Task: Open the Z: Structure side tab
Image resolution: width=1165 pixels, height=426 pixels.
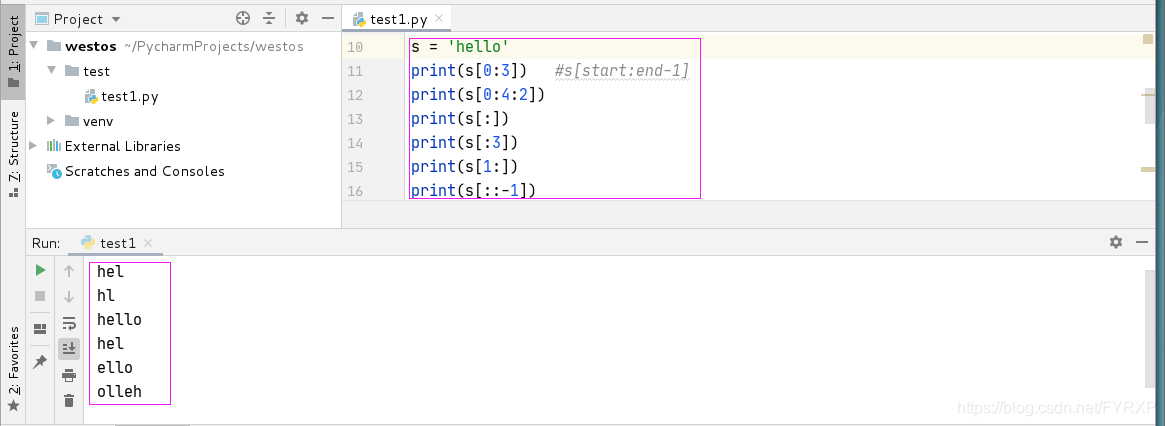Action: click(x=13, y=154)
